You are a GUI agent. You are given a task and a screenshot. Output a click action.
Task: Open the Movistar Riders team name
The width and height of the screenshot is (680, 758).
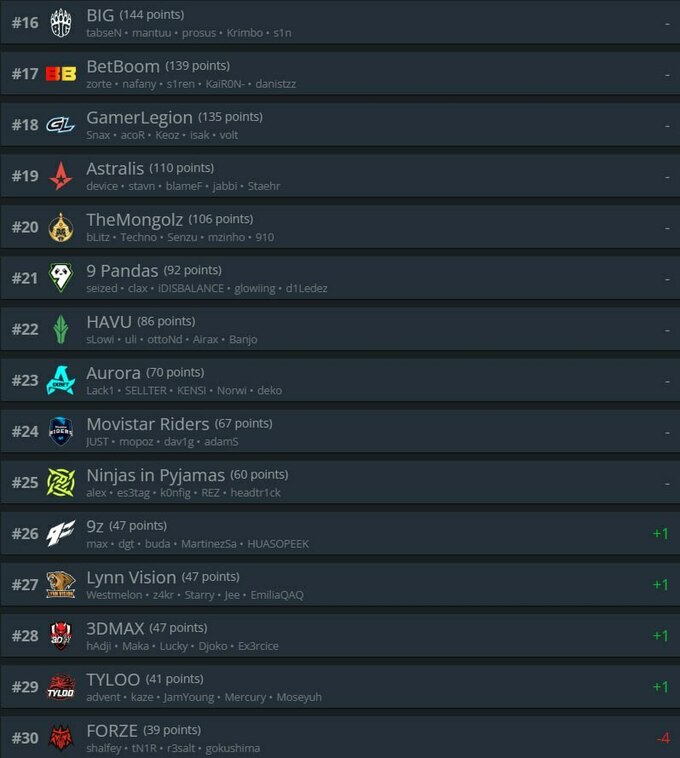[148, 424]
